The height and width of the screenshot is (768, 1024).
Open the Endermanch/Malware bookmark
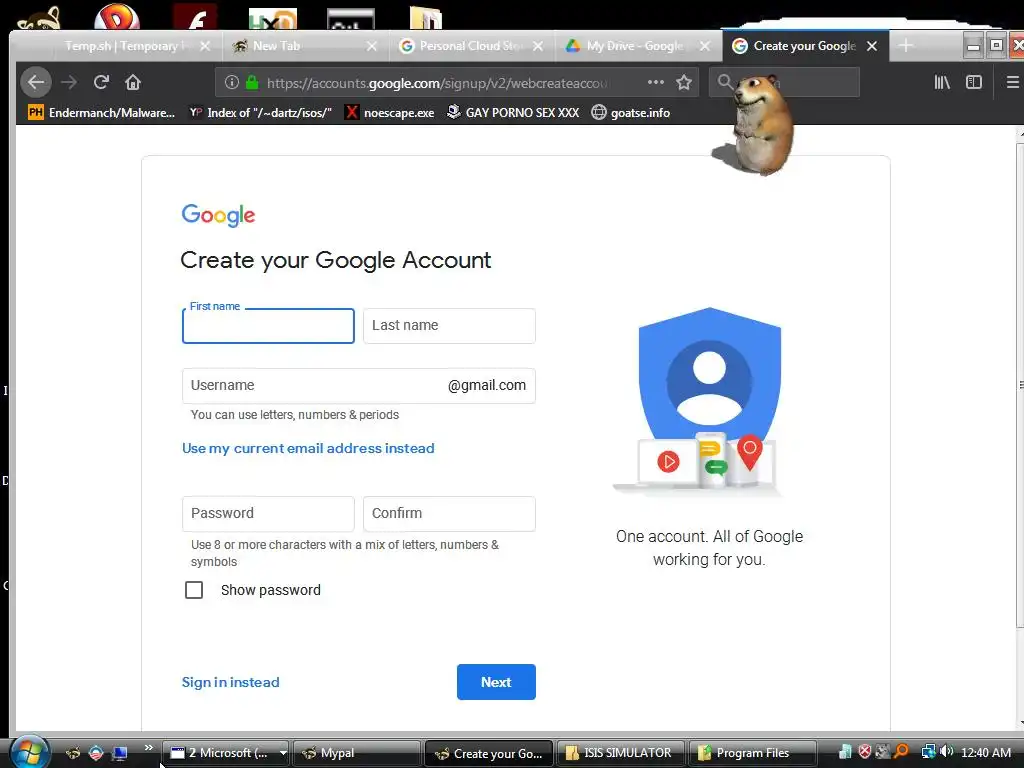101,112
